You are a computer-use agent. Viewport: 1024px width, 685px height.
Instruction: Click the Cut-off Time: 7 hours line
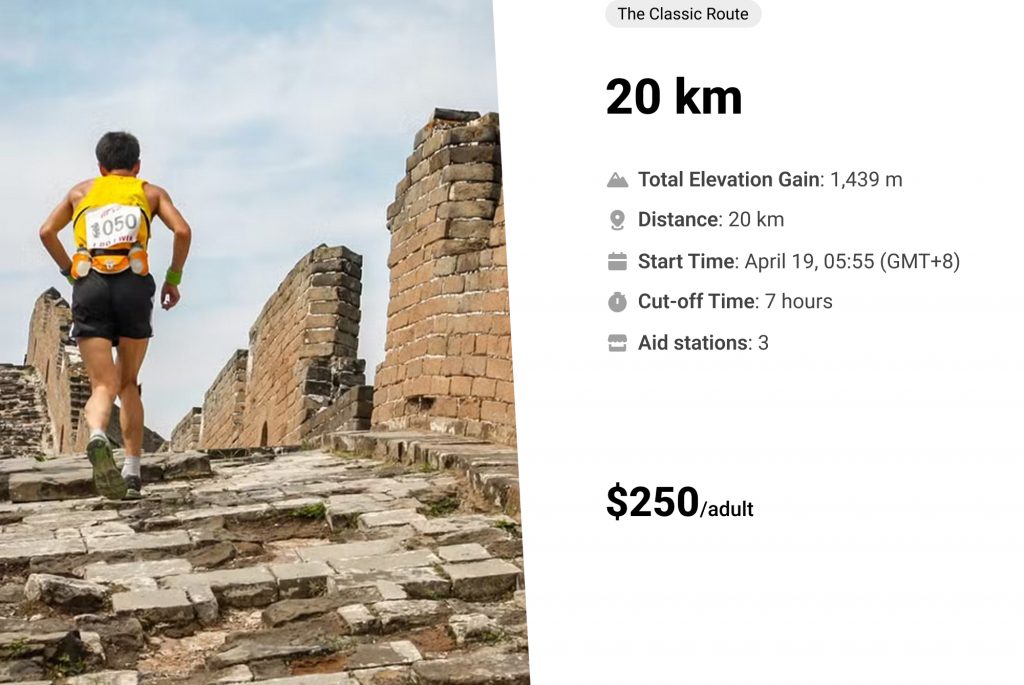click(735, 301)
